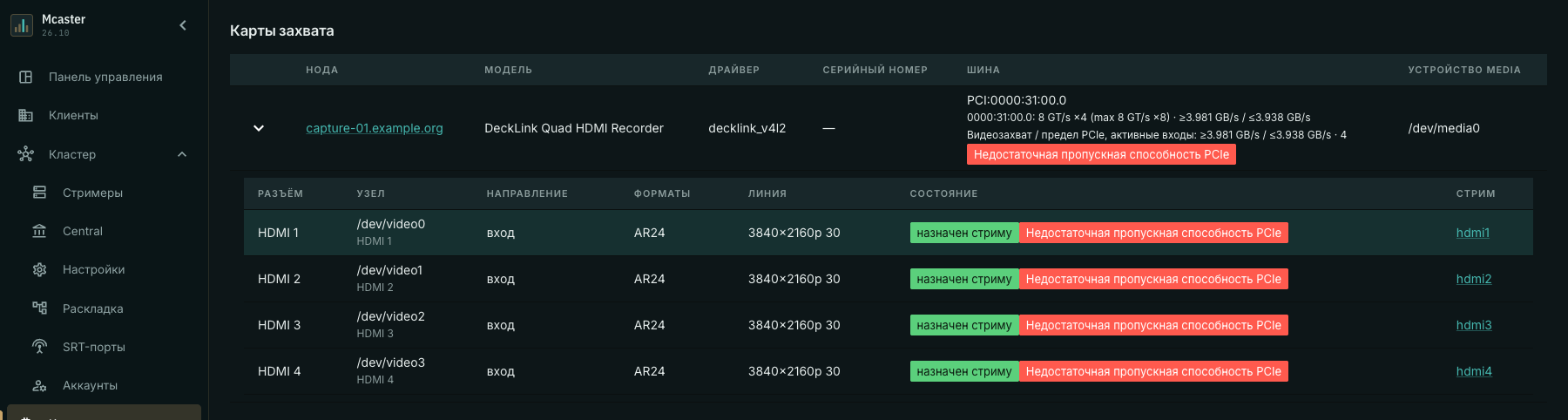
Task: Select the 'HDMI 1' connector cell
Action: click(x=279, y=233)
